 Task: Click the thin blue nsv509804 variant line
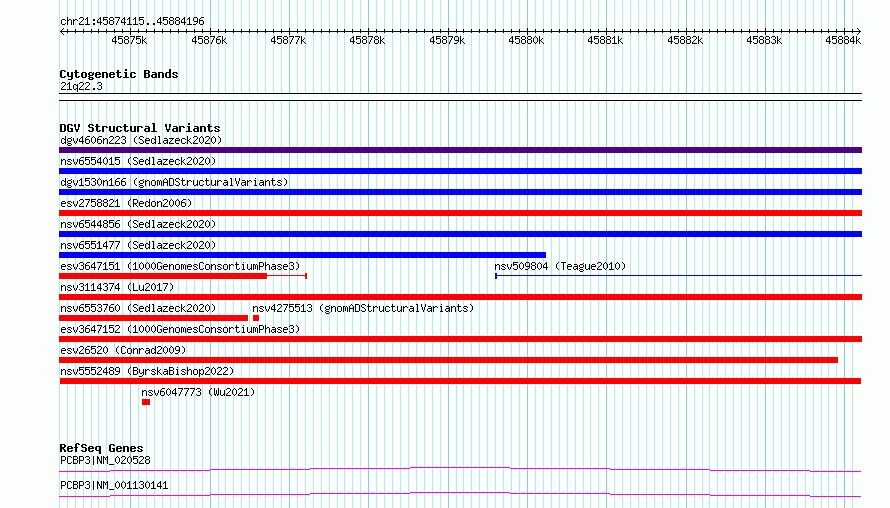point(678,276)
